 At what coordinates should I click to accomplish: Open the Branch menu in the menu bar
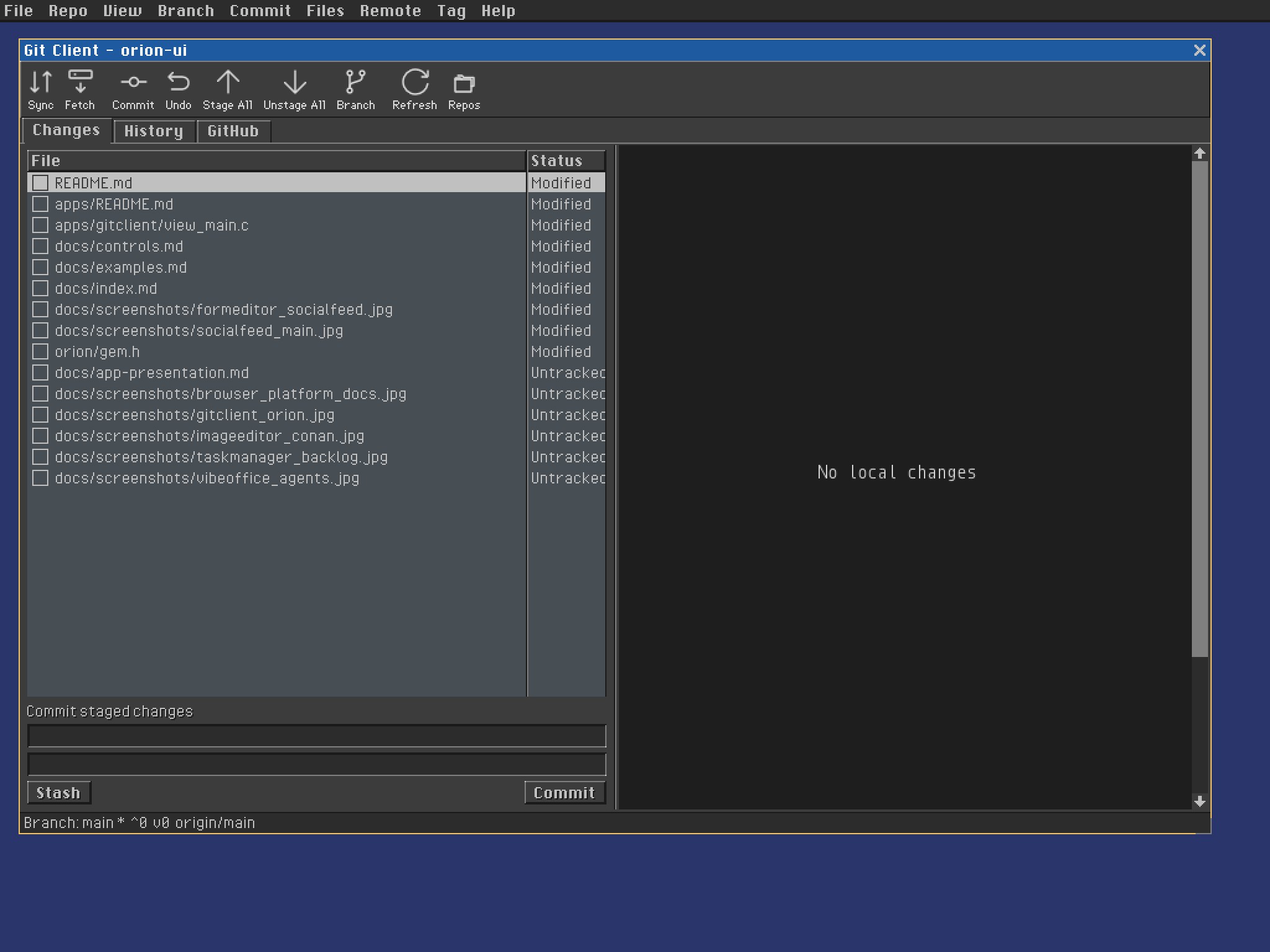(186, 11)
